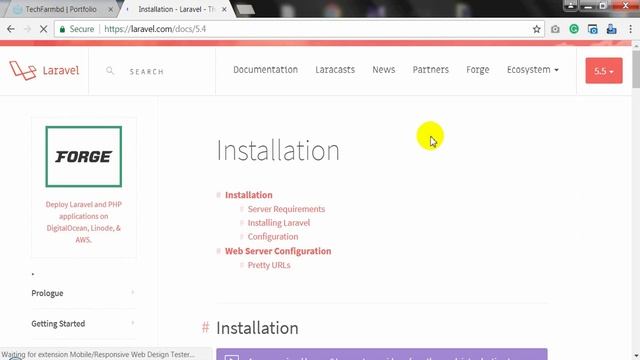Click the purple Laracasts video callout
The width and height of the screenshot is (640, 360).
[382, 354]
